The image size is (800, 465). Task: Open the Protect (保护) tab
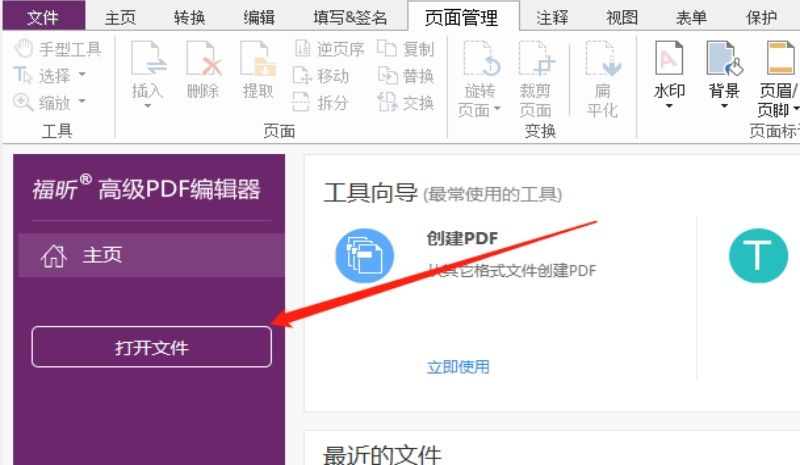[x=762, y=18]
